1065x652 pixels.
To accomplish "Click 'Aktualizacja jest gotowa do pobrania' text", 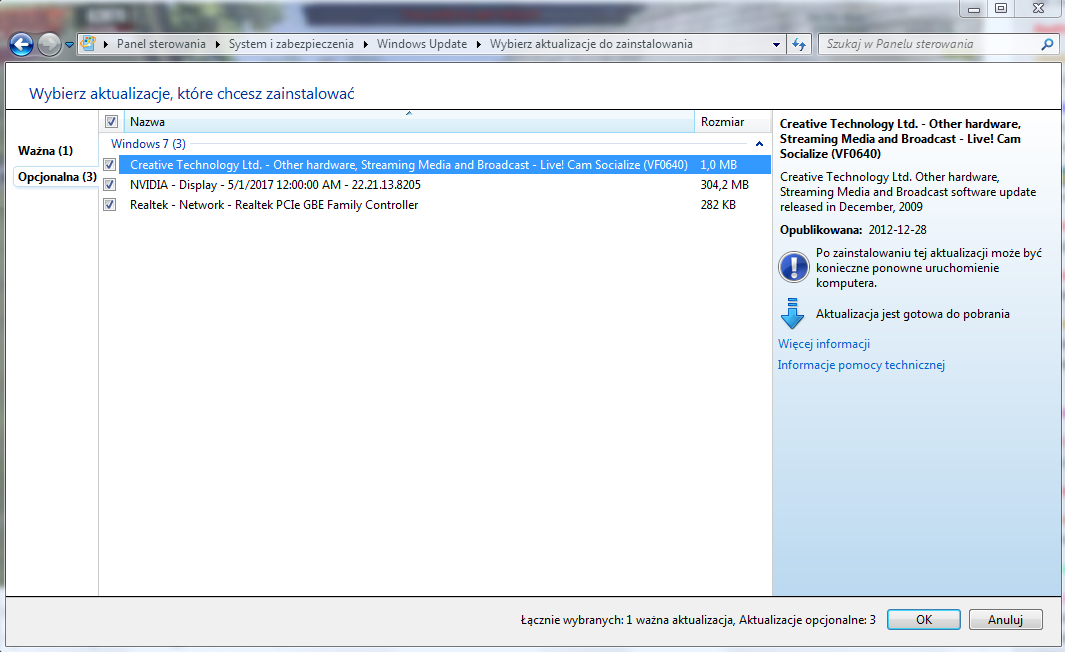I will tap(913, 314).
